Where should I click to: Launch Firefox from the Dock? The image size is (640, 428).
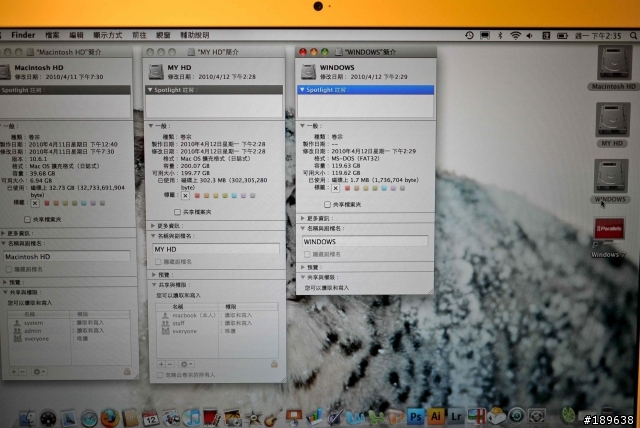pyautogui.click(x=109, y=418)
